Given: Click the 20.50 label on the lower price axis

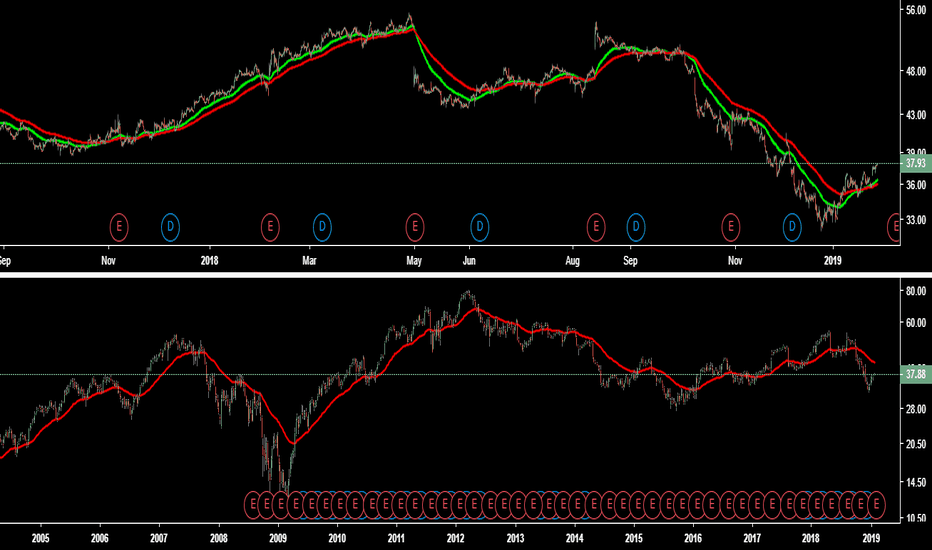Looking at the screenshot, I should coord(916,444).
